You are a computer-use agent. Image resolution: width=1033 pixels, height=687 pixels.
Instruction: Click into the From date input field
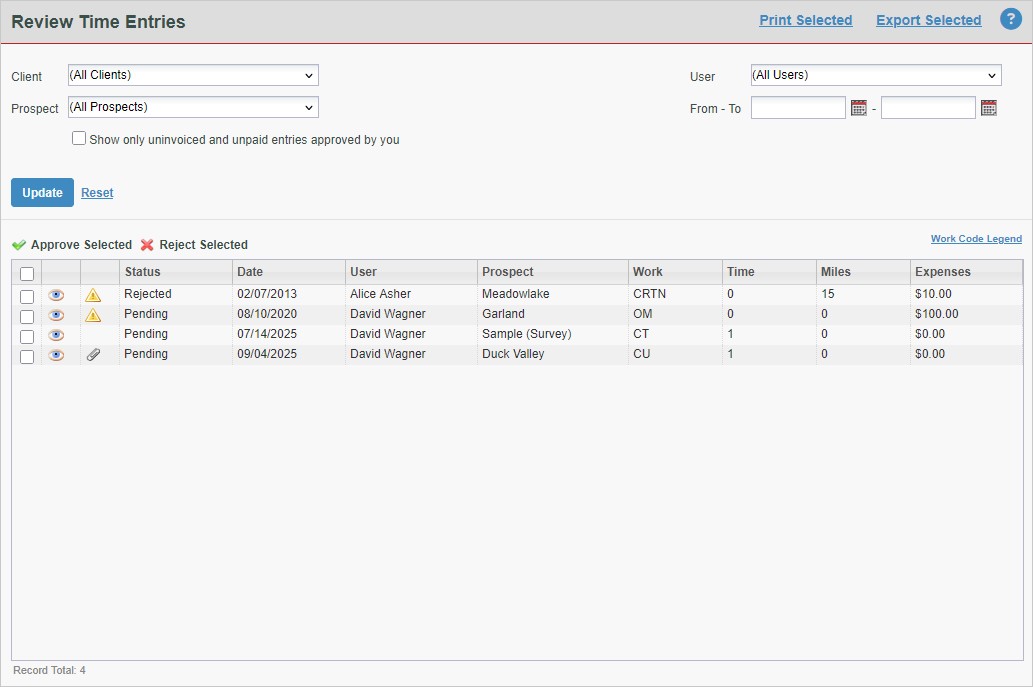(797, 108)
